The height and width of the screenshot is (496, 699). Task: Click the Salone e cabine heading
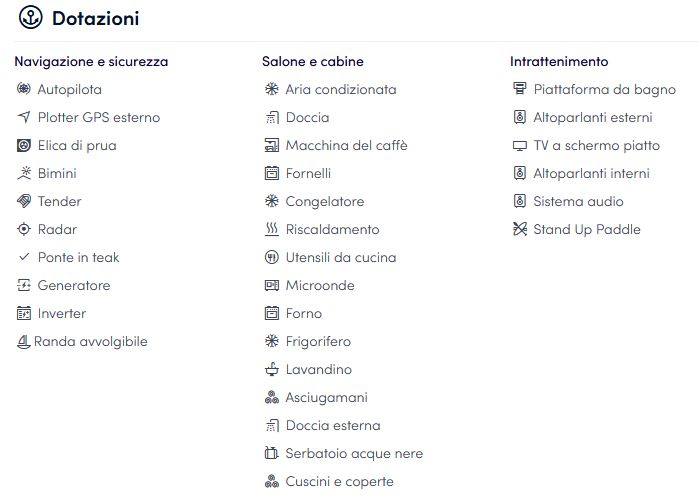(313, 61)
